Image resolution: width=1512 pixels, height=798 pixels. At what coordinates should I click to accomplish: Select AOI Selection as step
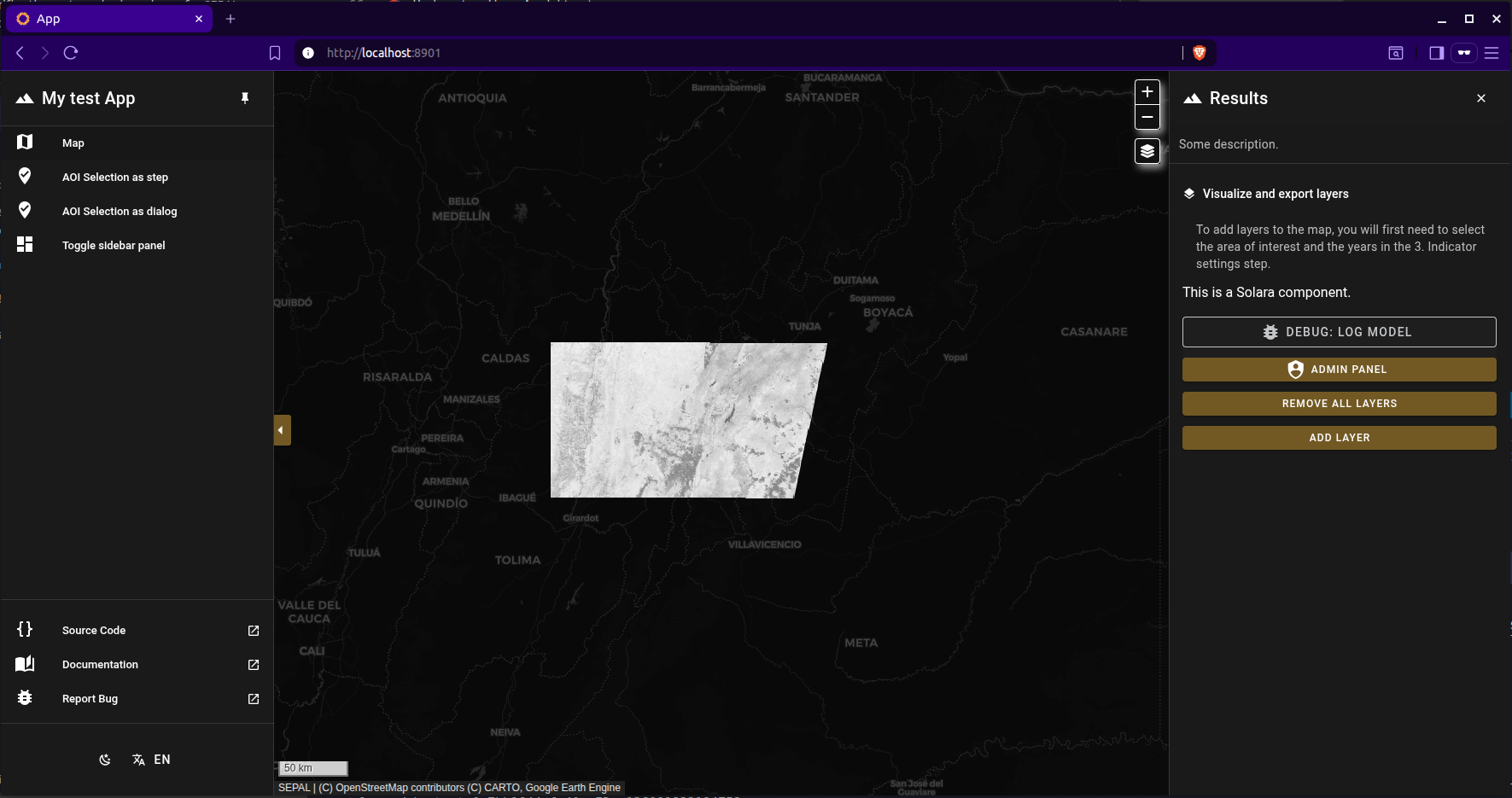[137, 177]
